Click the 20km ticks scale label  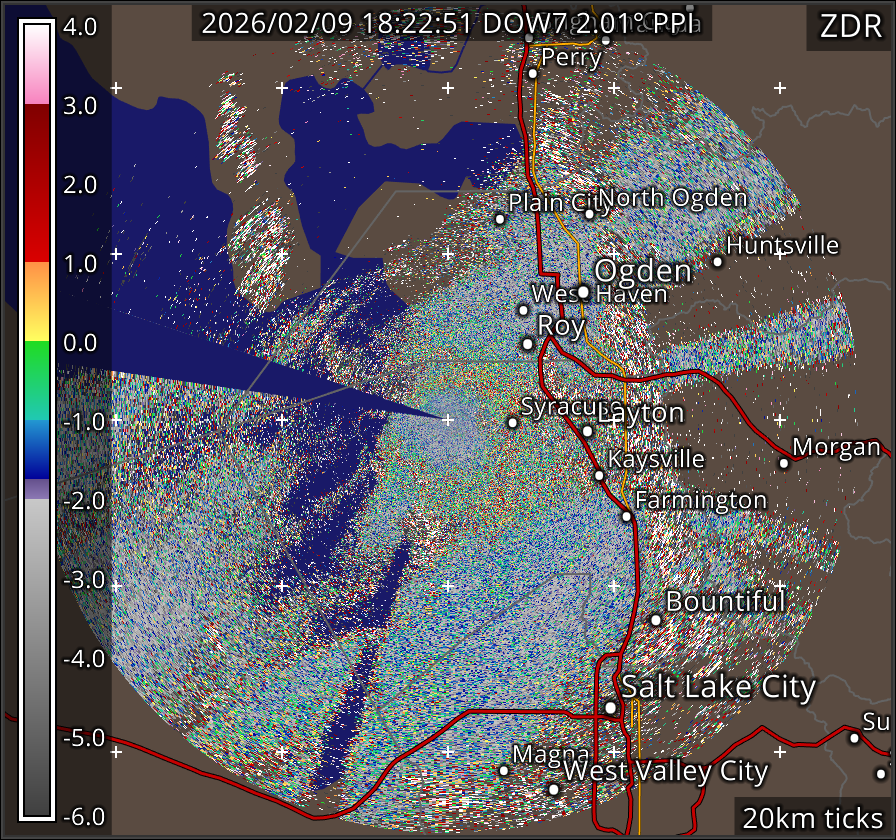(812, 818)
